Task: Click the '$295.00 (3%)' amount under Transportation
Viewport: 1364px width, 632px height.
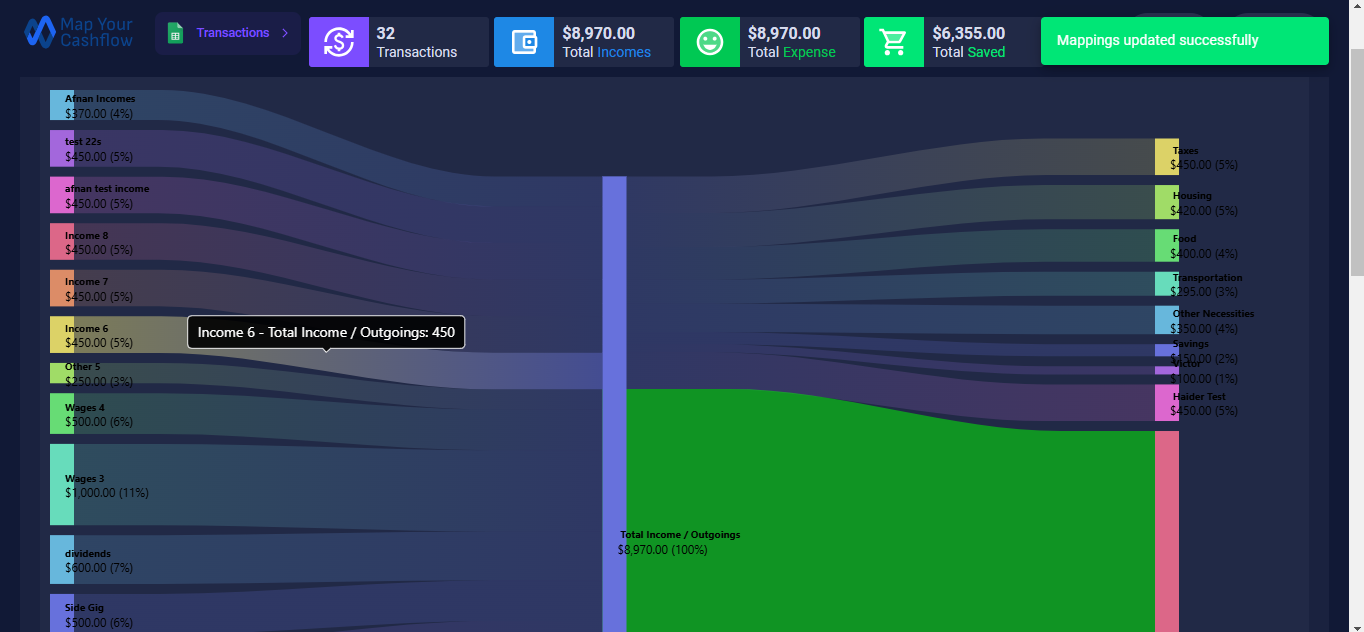Action: pos(1204,292)
